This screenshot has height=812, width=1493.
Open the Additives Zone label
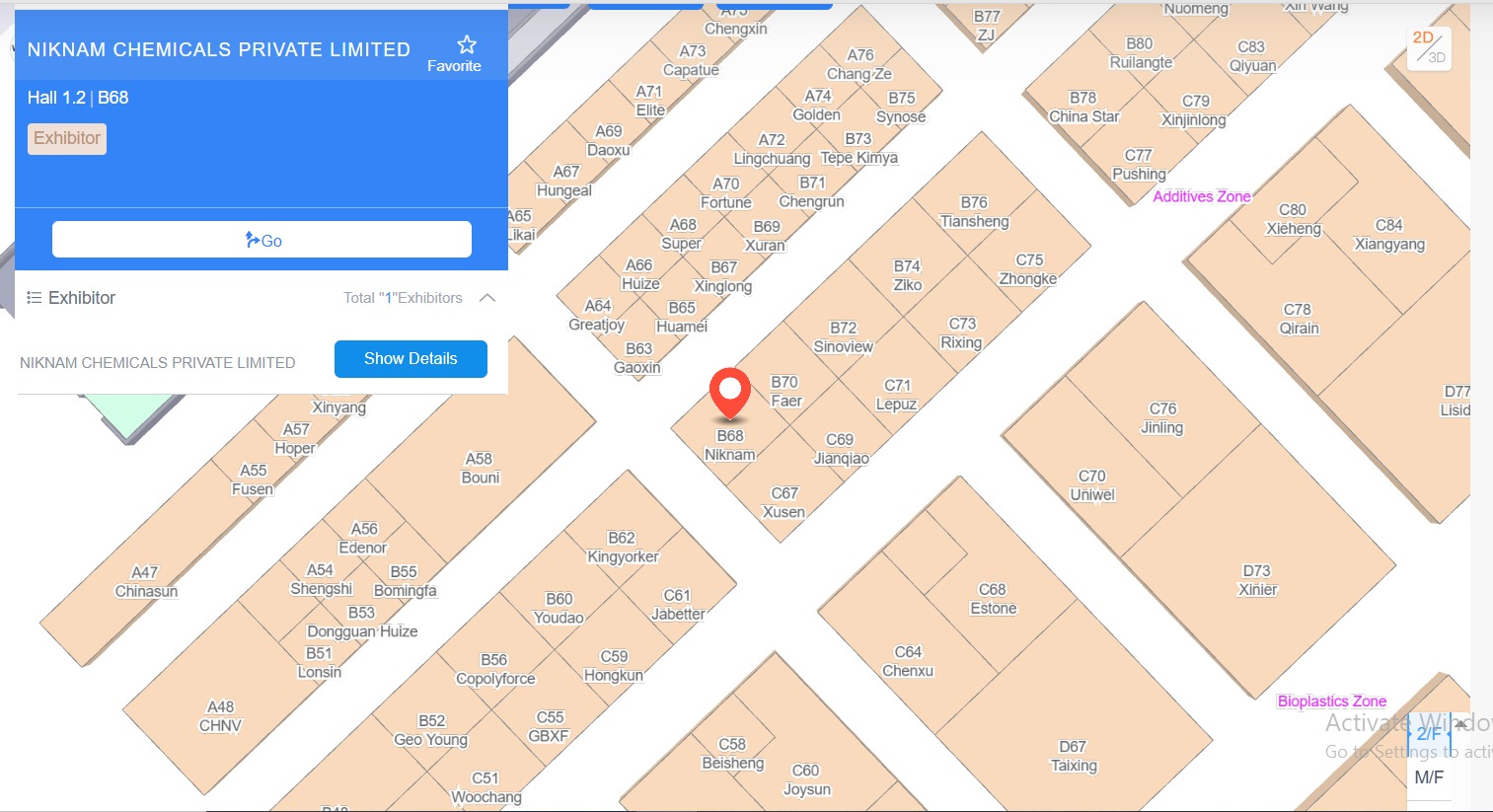click(x=1202, y=196)
